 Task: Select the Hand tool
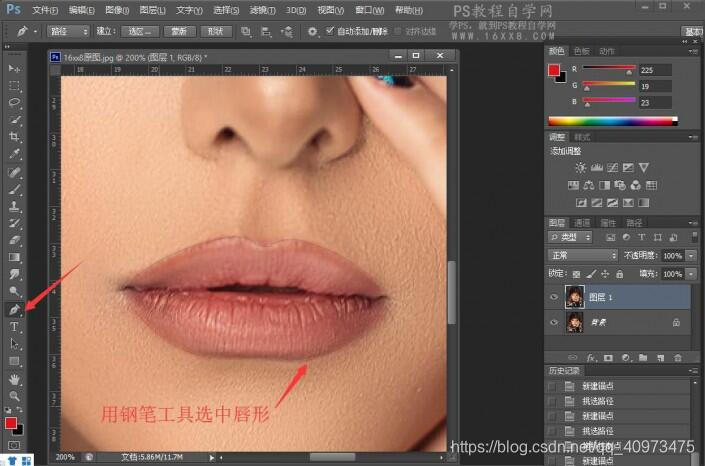14,379
